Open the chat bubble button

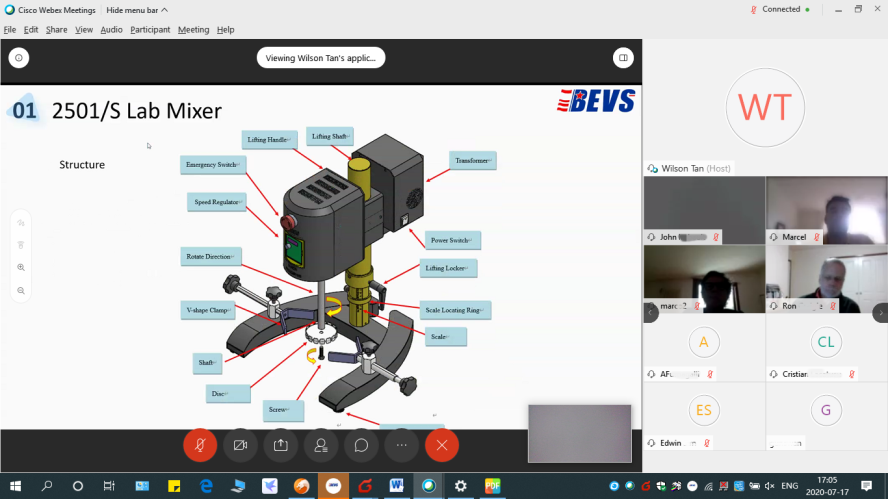click(x=361, y=445)
